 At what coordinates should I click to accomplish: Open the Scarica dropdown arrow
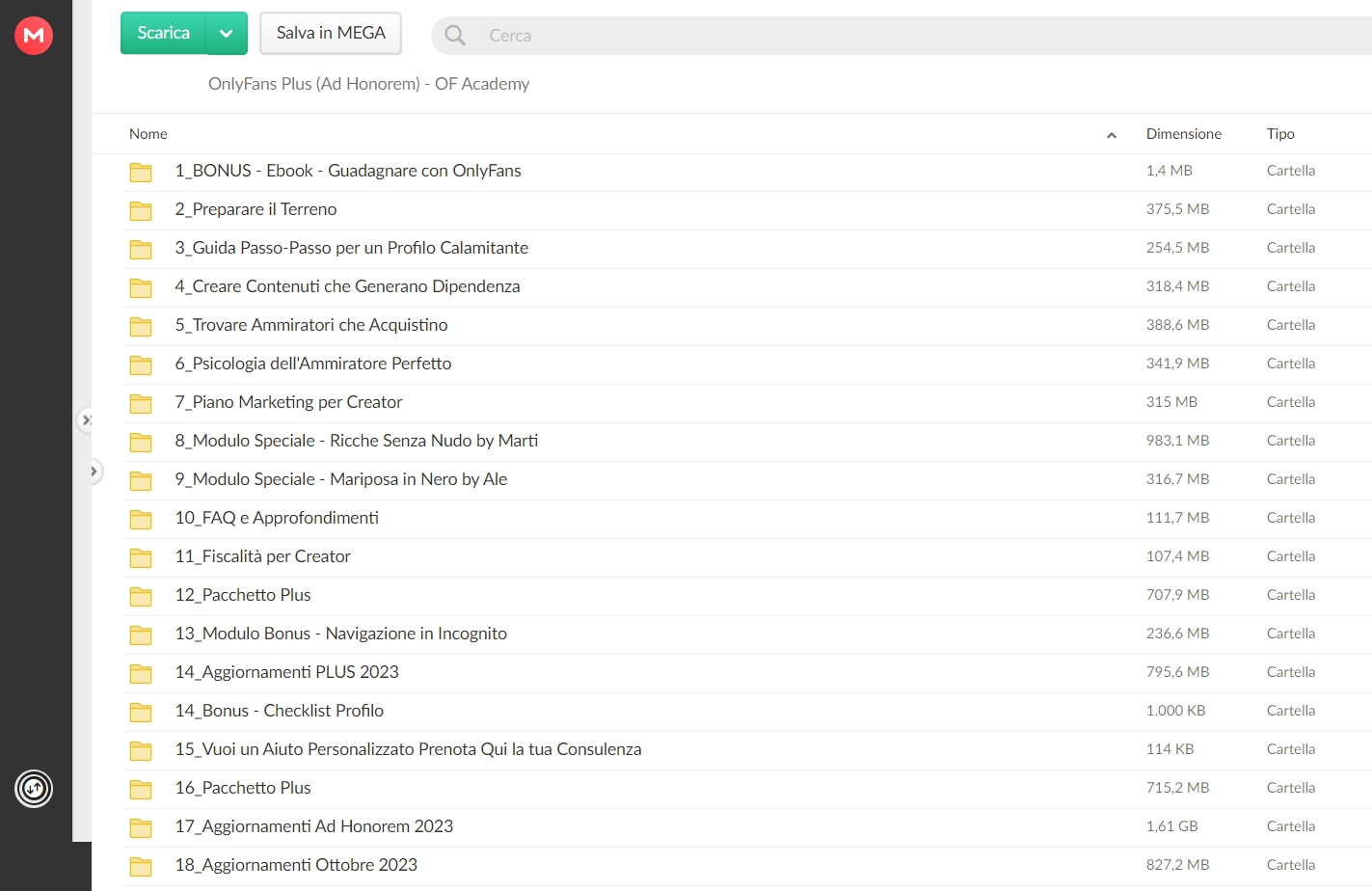click(227, 34)
